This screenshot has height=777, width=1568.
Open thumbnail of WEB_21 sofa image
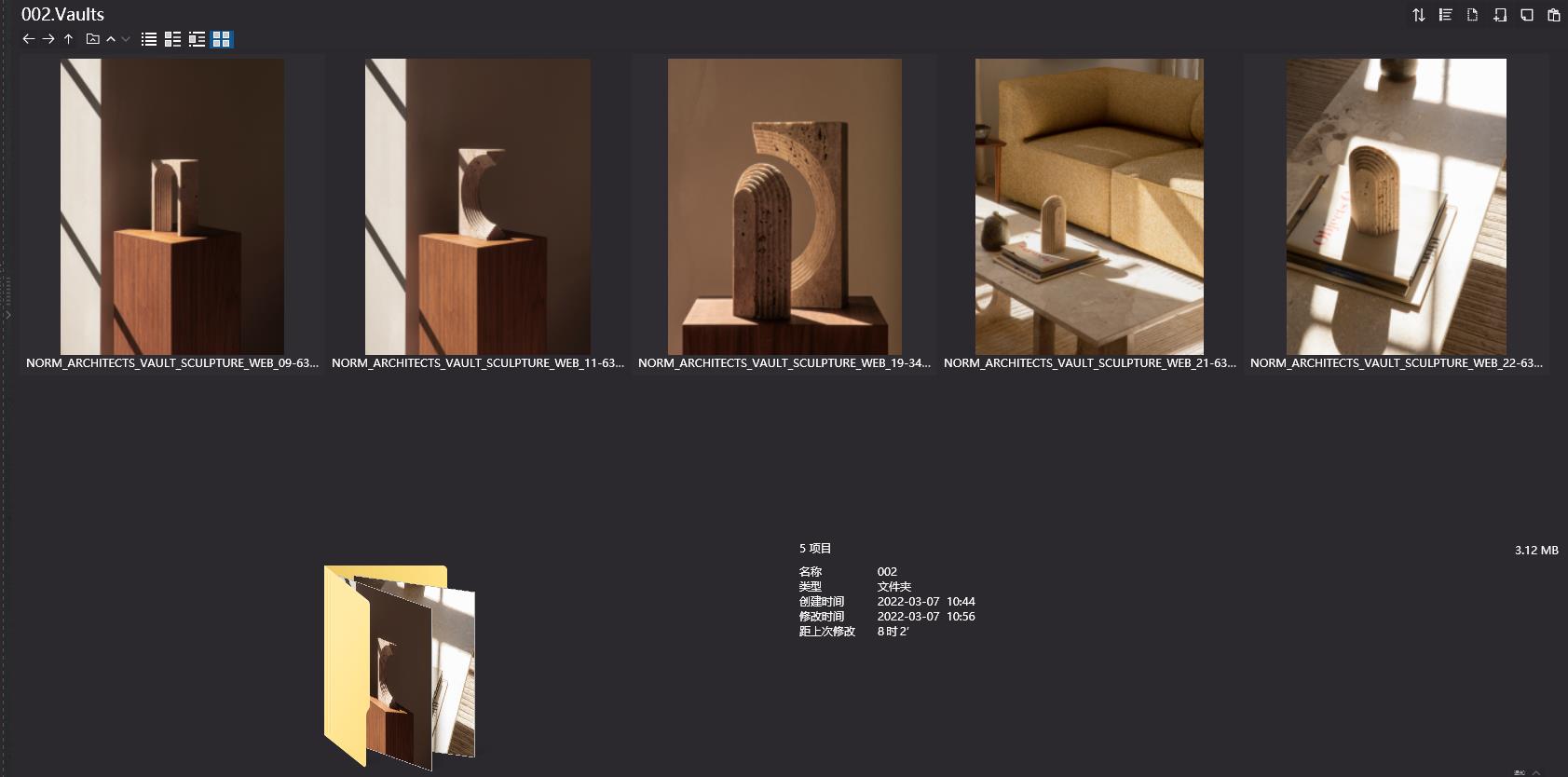(x=1089, y=207)
